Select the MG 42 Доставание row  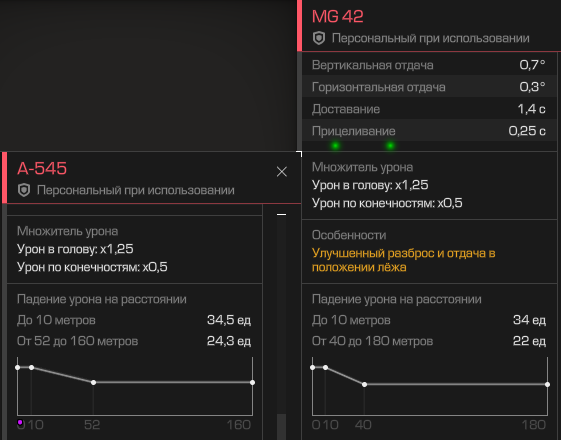click(x=429, y=109)
